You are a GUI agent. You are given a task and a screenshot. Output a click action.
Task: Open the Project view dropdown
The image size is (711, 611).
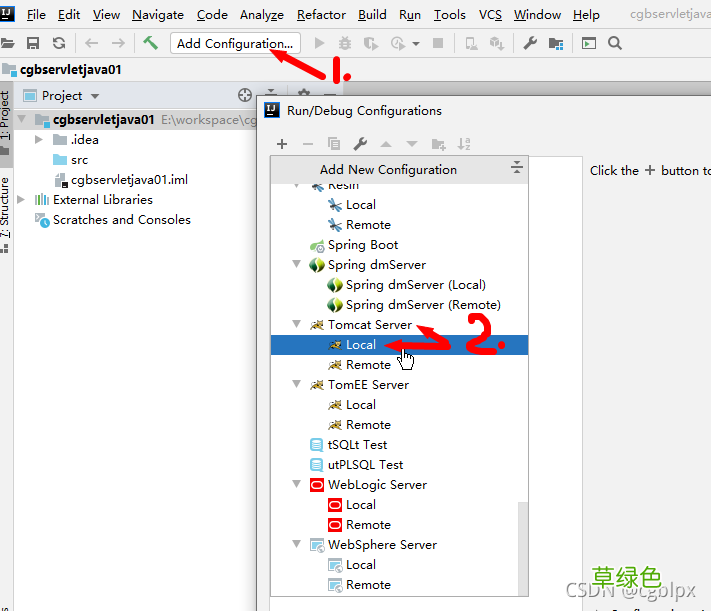click(95, 96)
